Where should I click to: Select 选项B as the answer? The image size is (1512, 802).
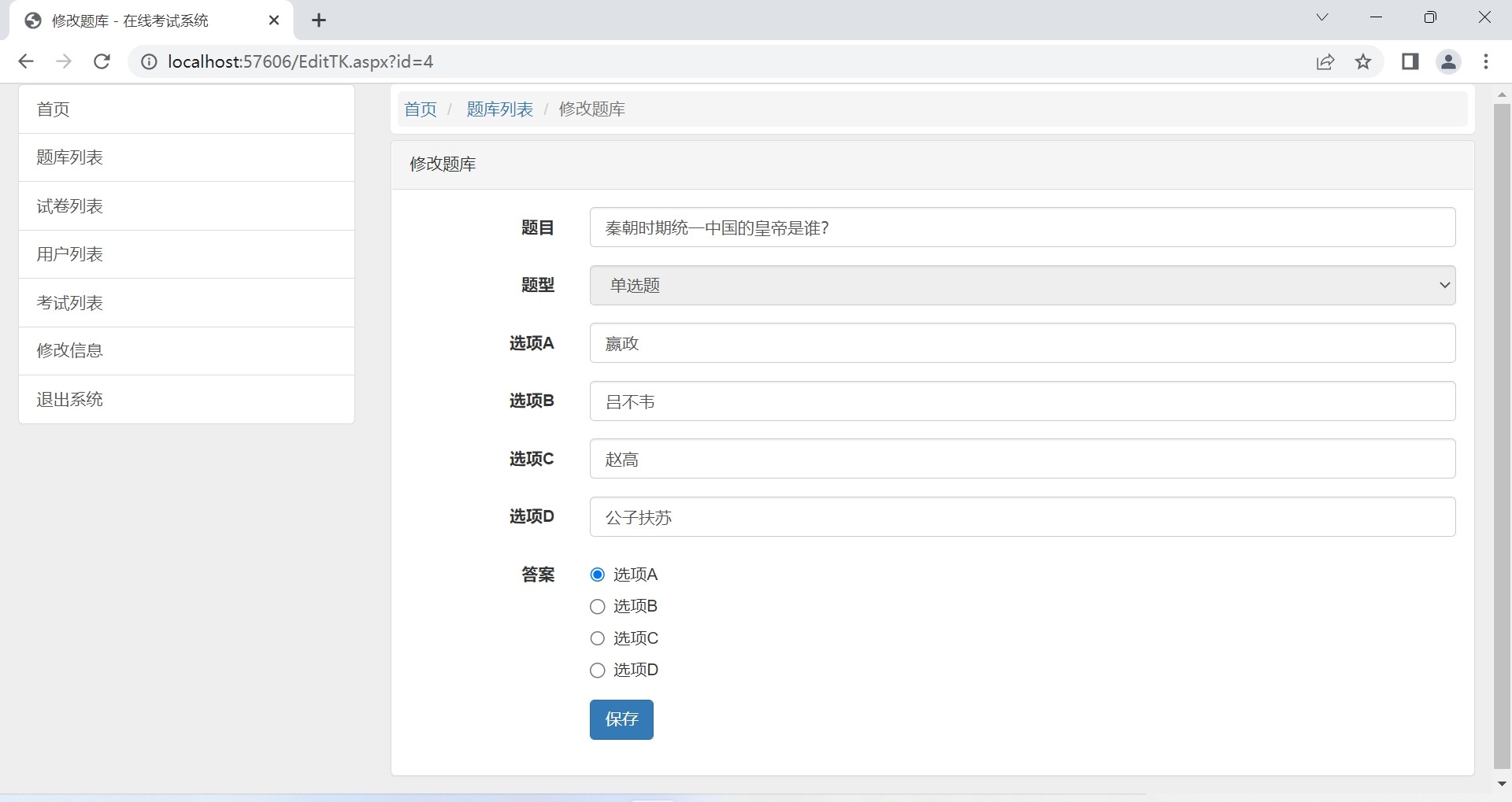coord(598,607)
